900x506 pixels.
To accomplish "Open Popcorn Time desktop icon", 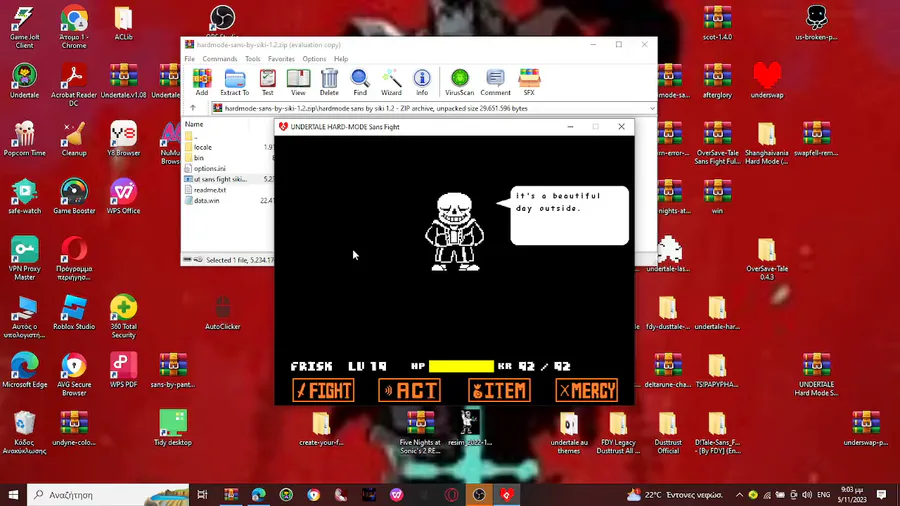I will tap(24, 139).
